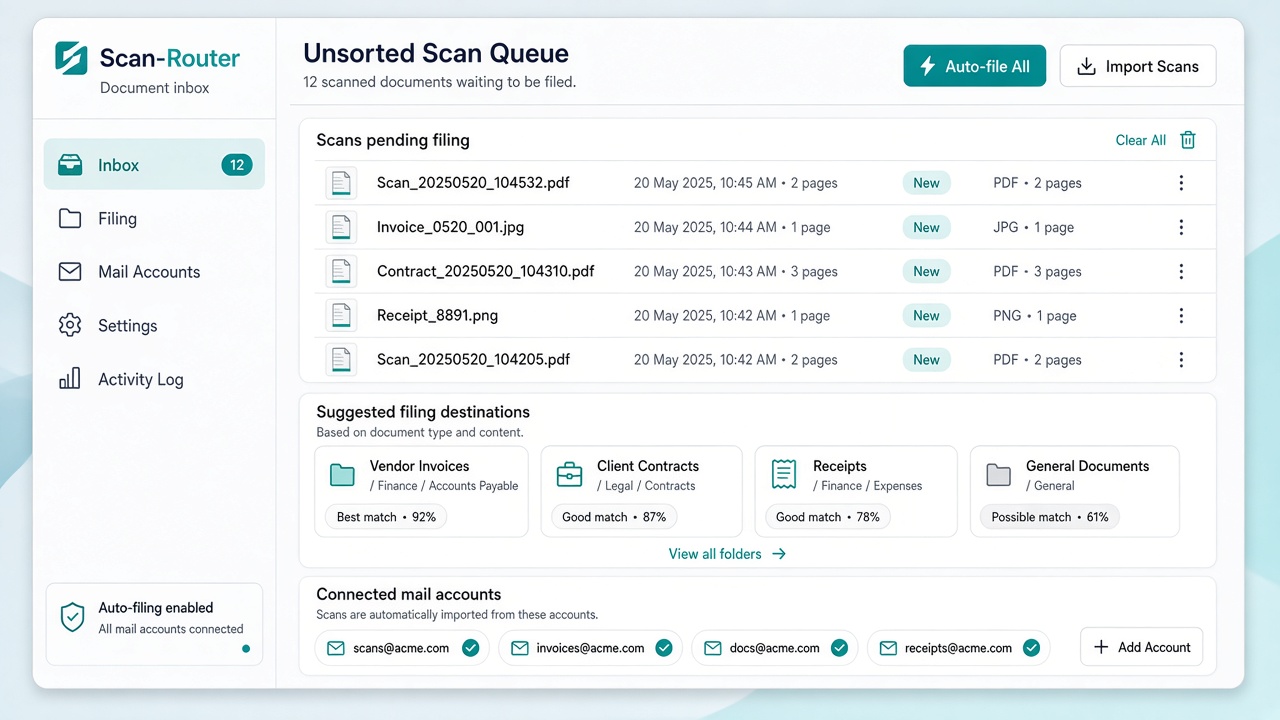
Task: Click the Client Contracts briefcase icon
Action: [569, 475]
